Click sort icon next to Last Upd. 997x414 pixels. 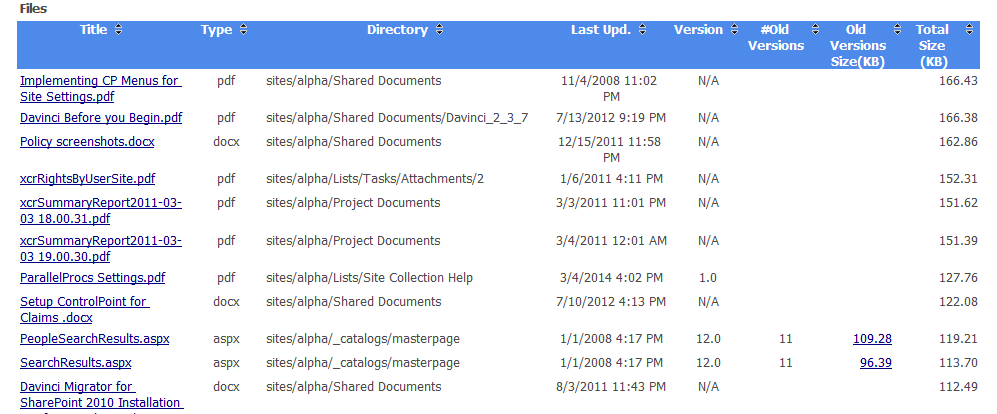click(643, 30)
